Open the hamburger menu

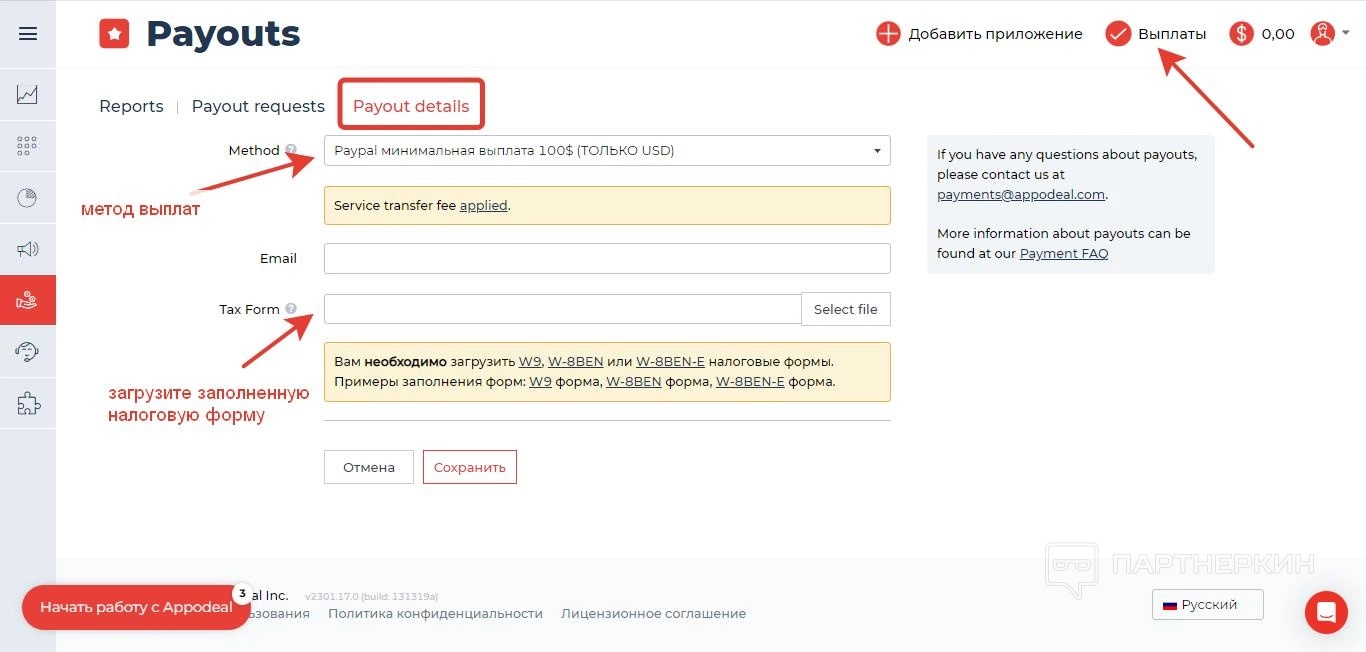pyautogui.click(x=28, y=34)
